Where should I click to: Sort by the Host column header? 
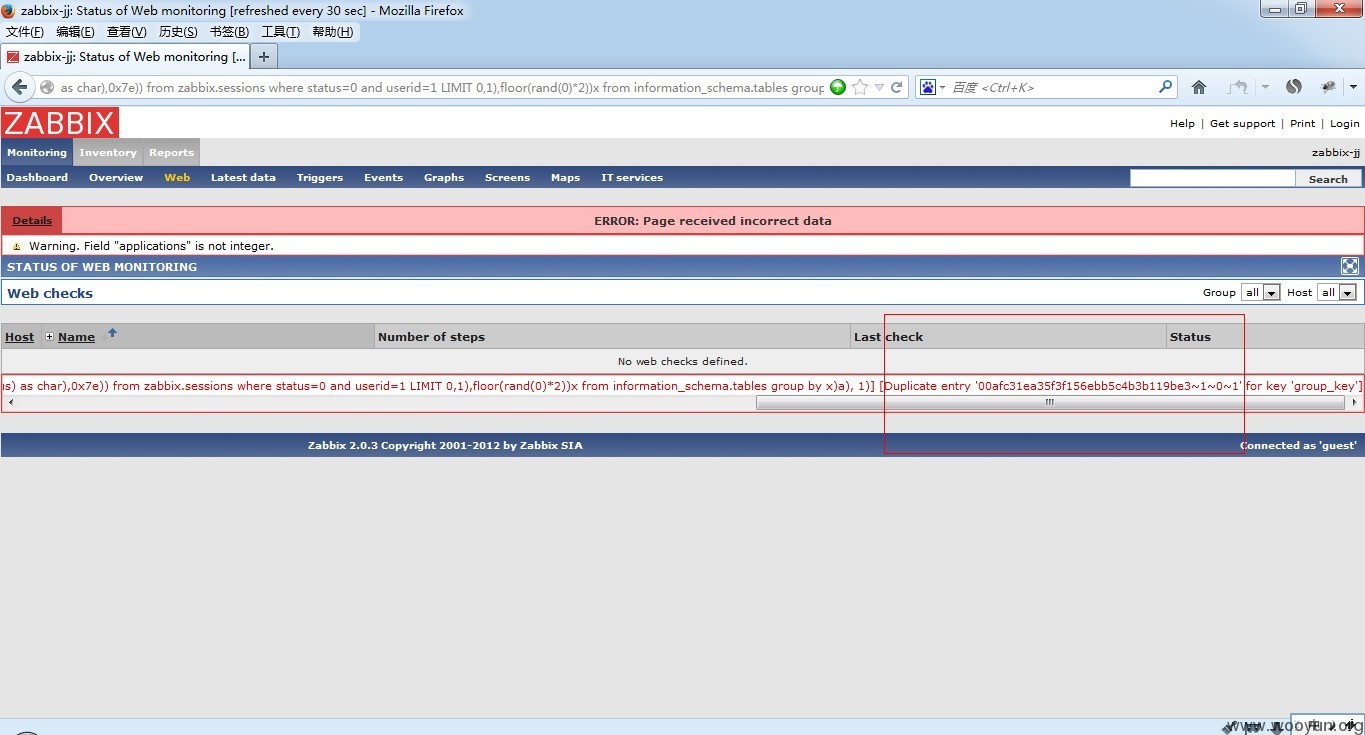coord(19,337)
